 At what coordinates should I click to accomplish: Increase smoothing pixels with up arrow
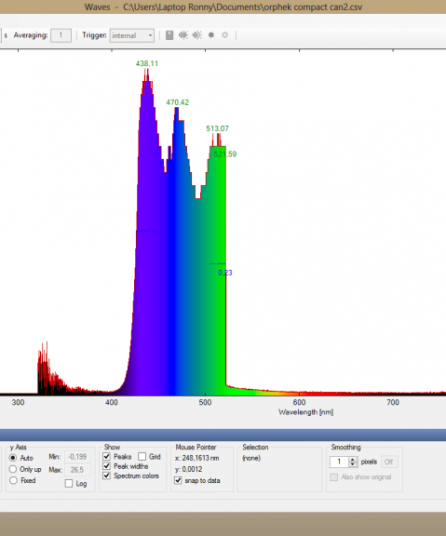(x=353, y=459)
